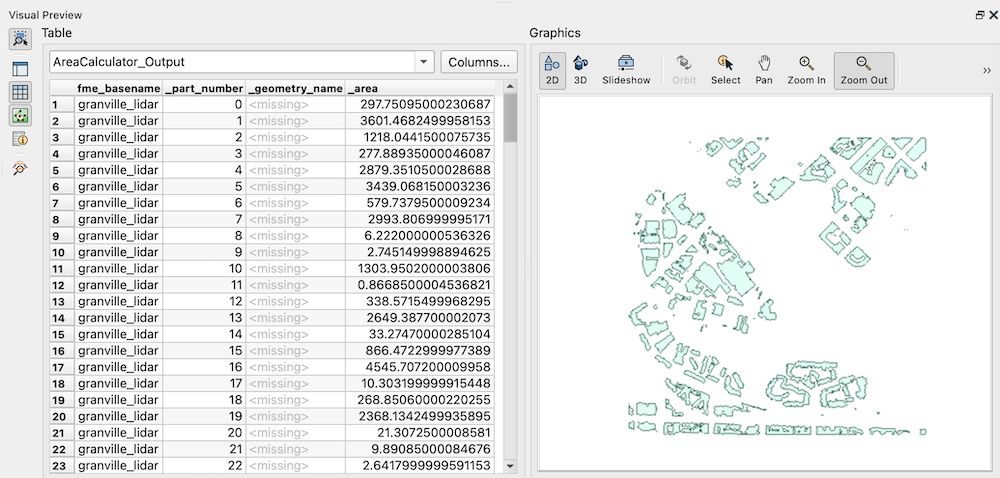Click area value 297.75095000230687
The height and width of the screenshot is (478, 1000).
tap(425, 105)
